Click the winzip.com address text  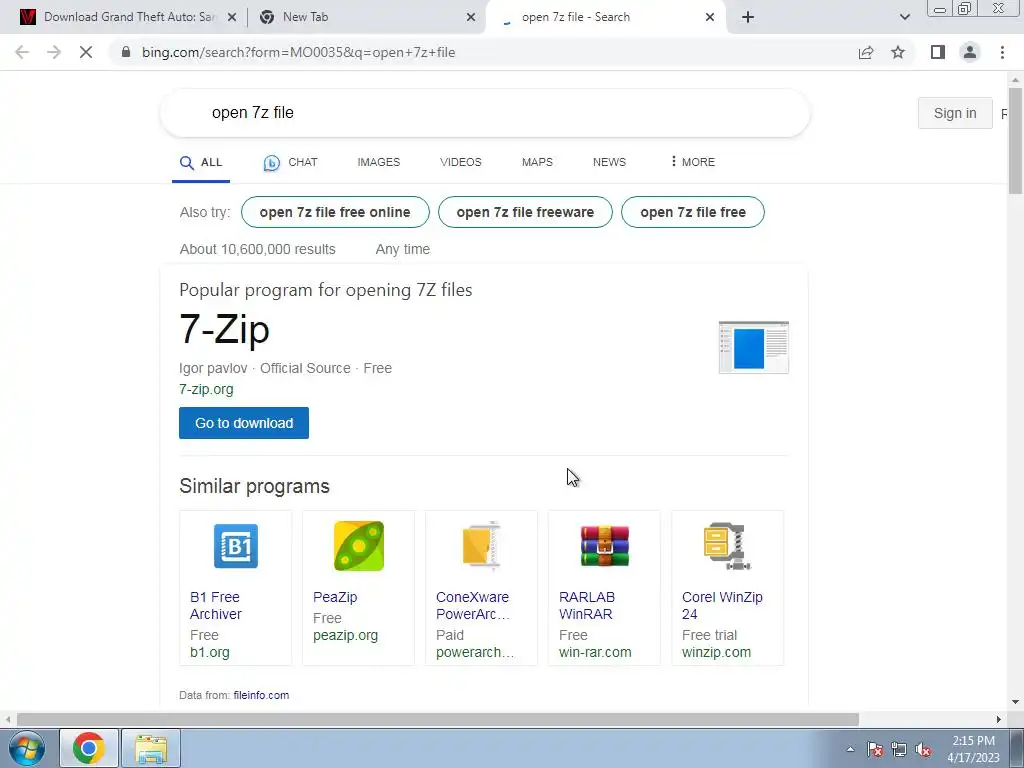tap(716, 652)
